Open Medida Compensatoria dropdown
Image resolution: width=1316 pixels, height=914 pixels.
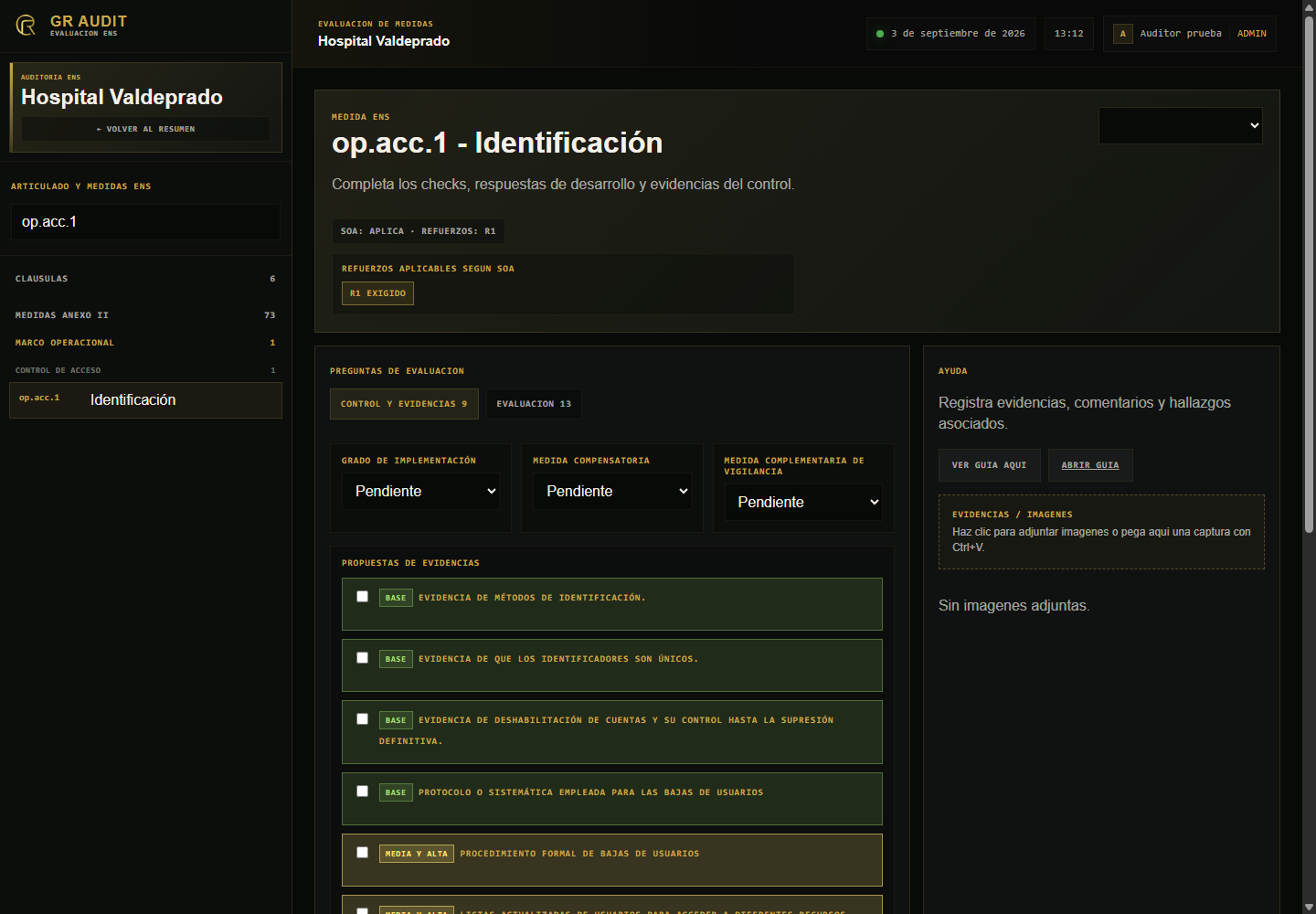612,491
